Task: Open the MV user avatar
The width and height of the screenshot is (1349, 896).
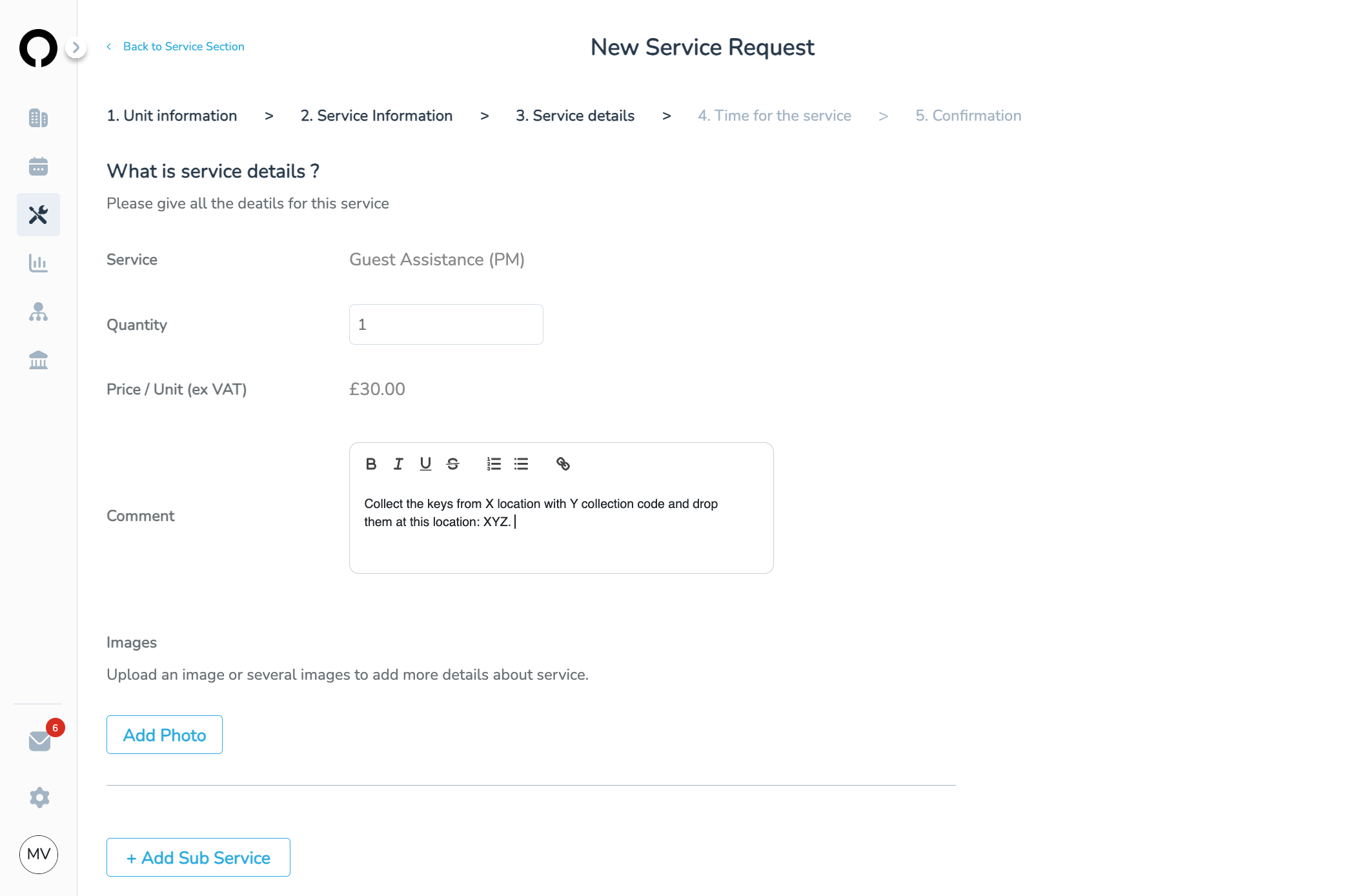Action: [39, 854]
